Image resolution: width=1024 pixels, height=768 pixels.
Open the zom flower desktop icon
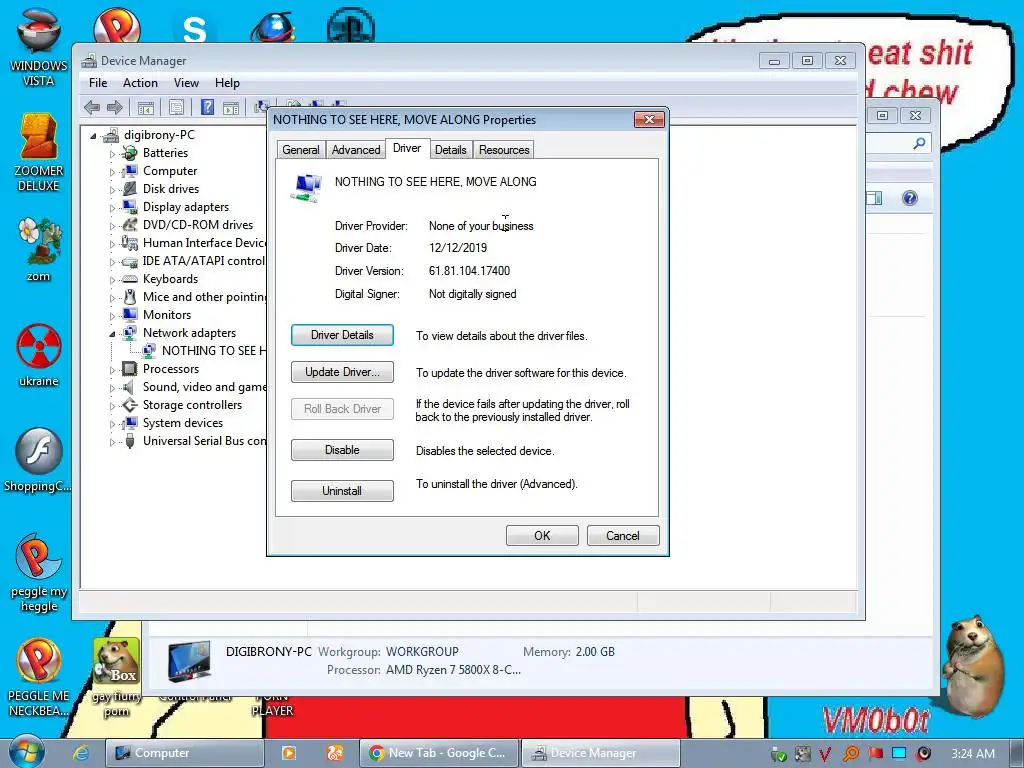[39, 249]
